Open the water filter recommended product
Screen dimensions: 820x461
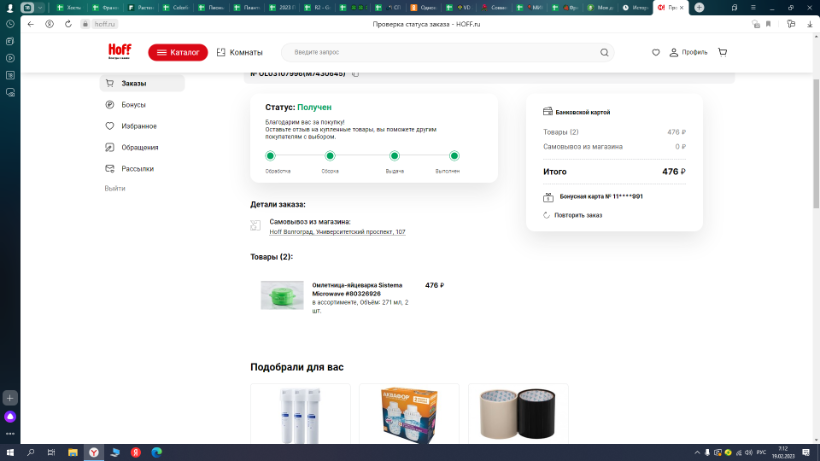[x=300, y=414]
